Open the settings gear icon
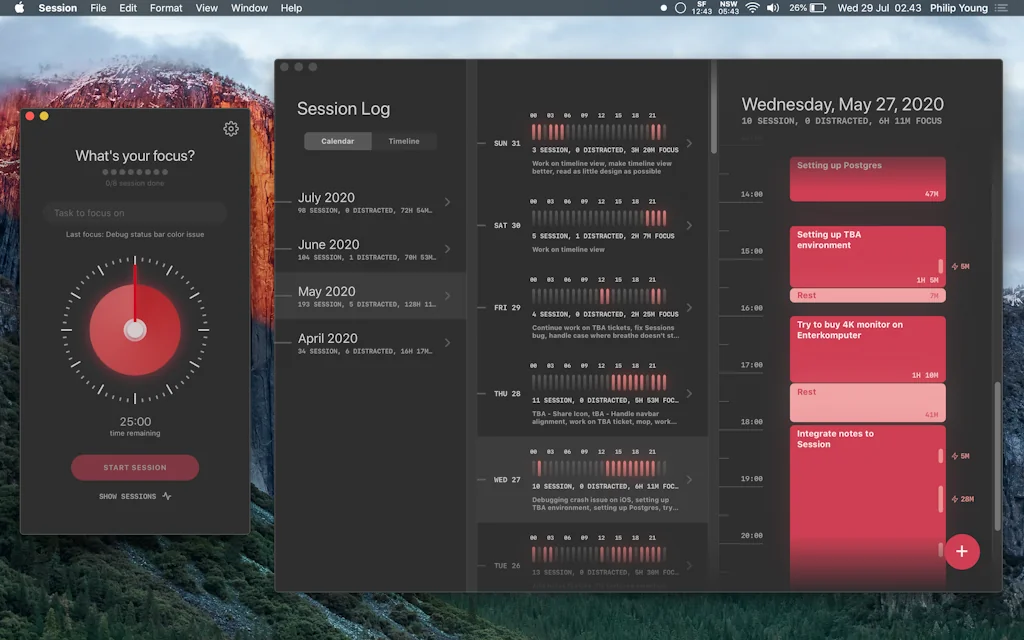Image resolution: width=1024 pixels, height=640 pixels. (x=231, y=128)
